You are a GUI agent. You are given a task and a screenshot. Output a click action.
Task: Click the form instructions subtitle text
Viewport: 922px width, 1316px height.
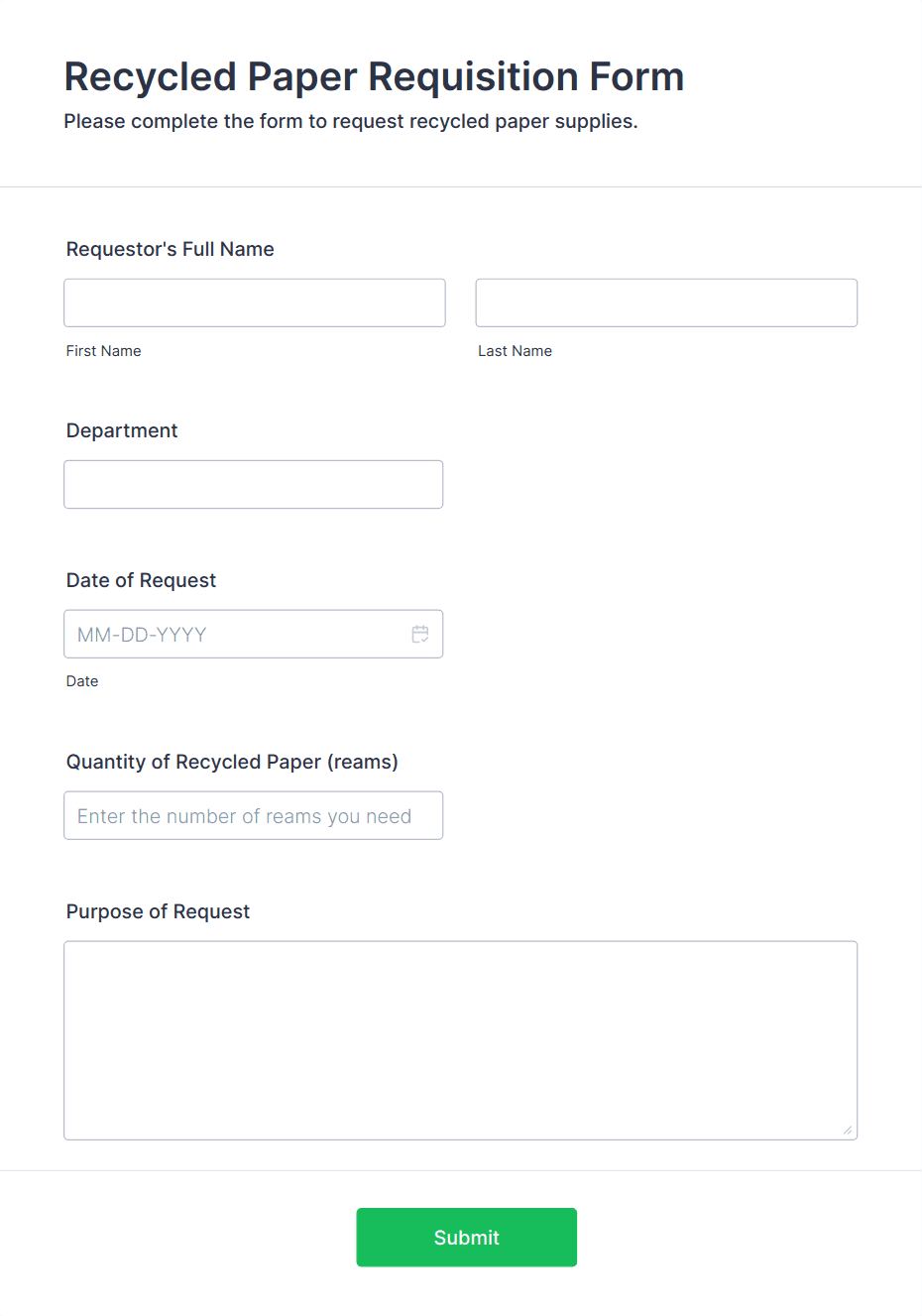point(351,121)
